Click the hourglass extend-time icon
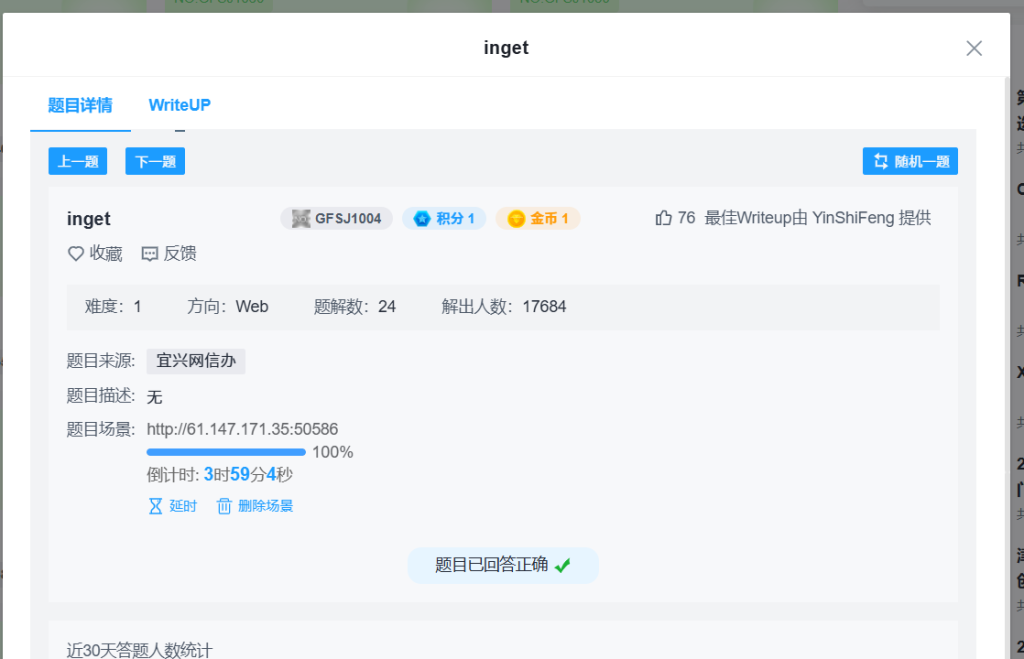 point(155,506)
